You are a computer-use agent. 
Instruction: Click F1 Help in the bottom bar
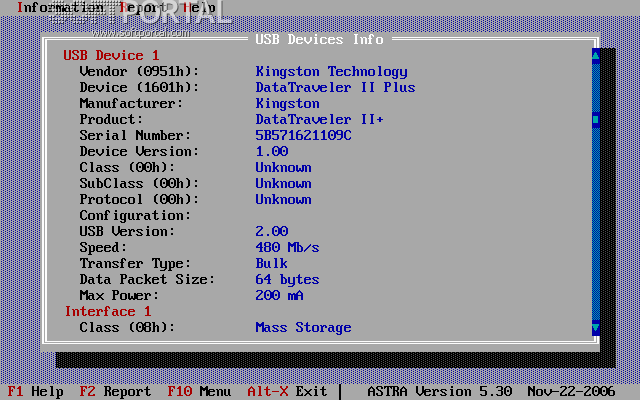click(x=36, y=391)
